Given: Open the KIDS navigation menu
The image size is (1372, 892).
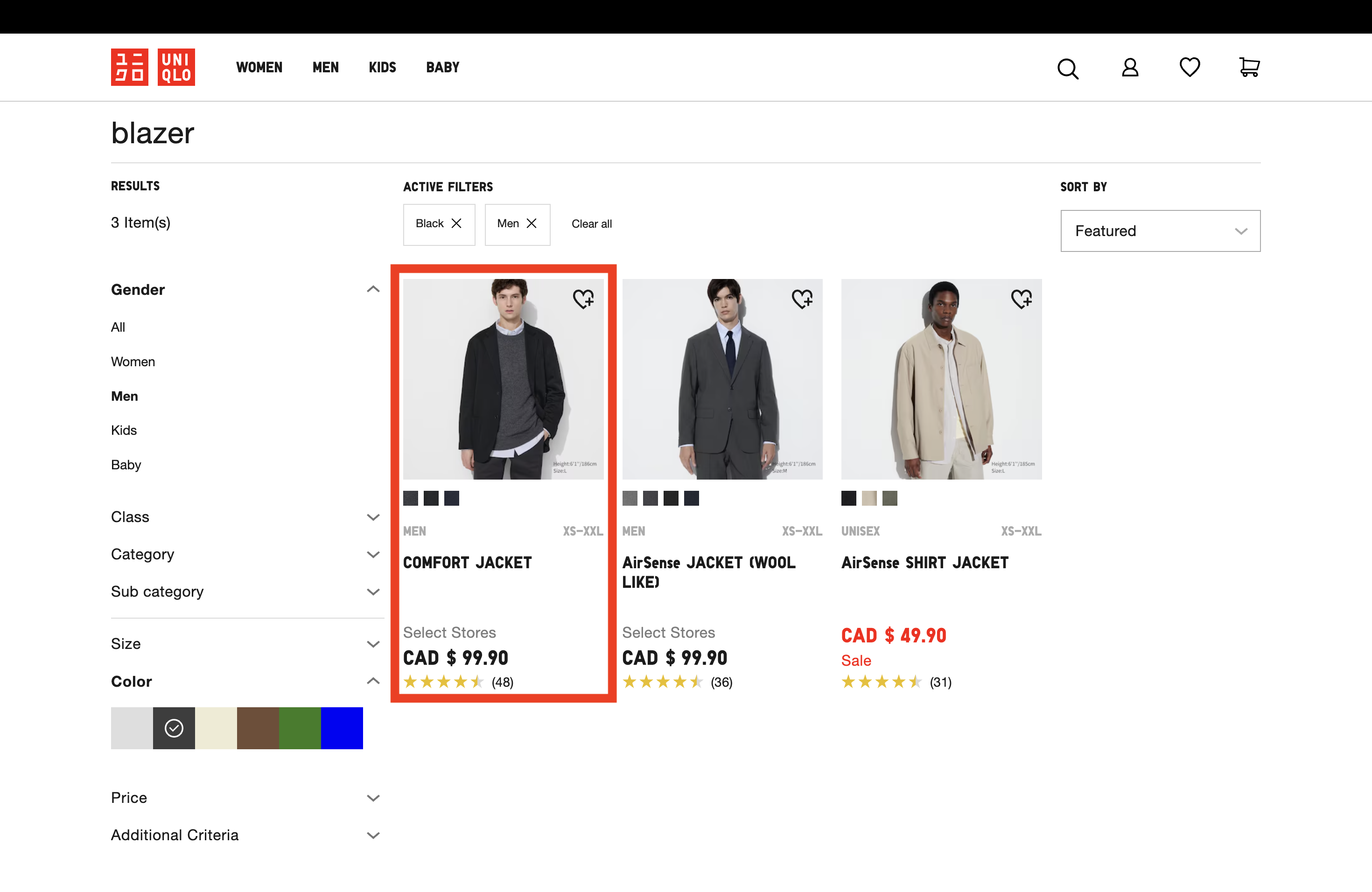Looking at the screenshot, I should [x=382, y=68].
